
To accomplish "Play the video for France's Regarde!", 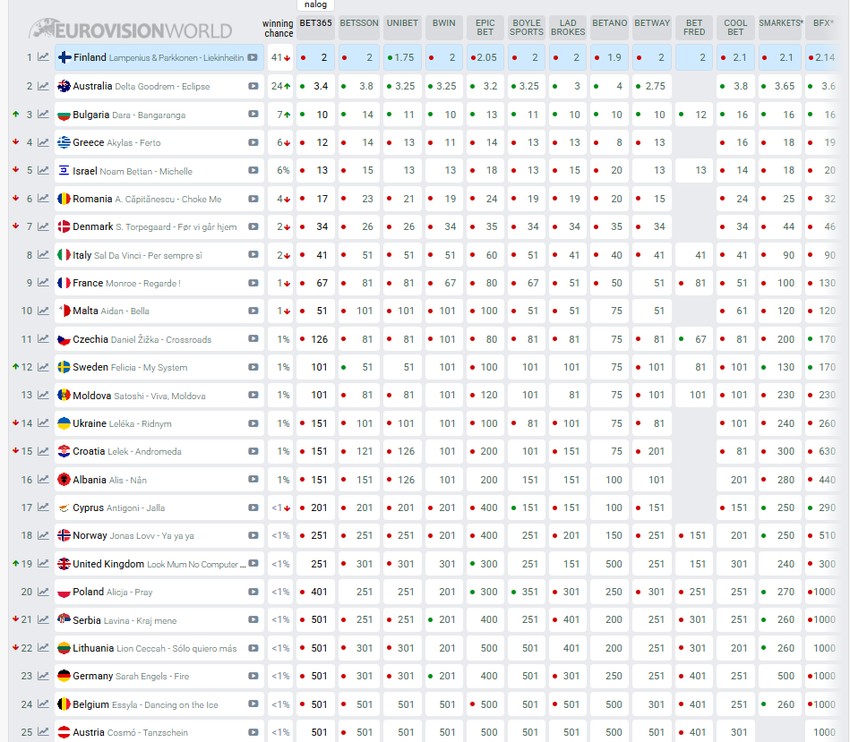I will click(253, 283).
